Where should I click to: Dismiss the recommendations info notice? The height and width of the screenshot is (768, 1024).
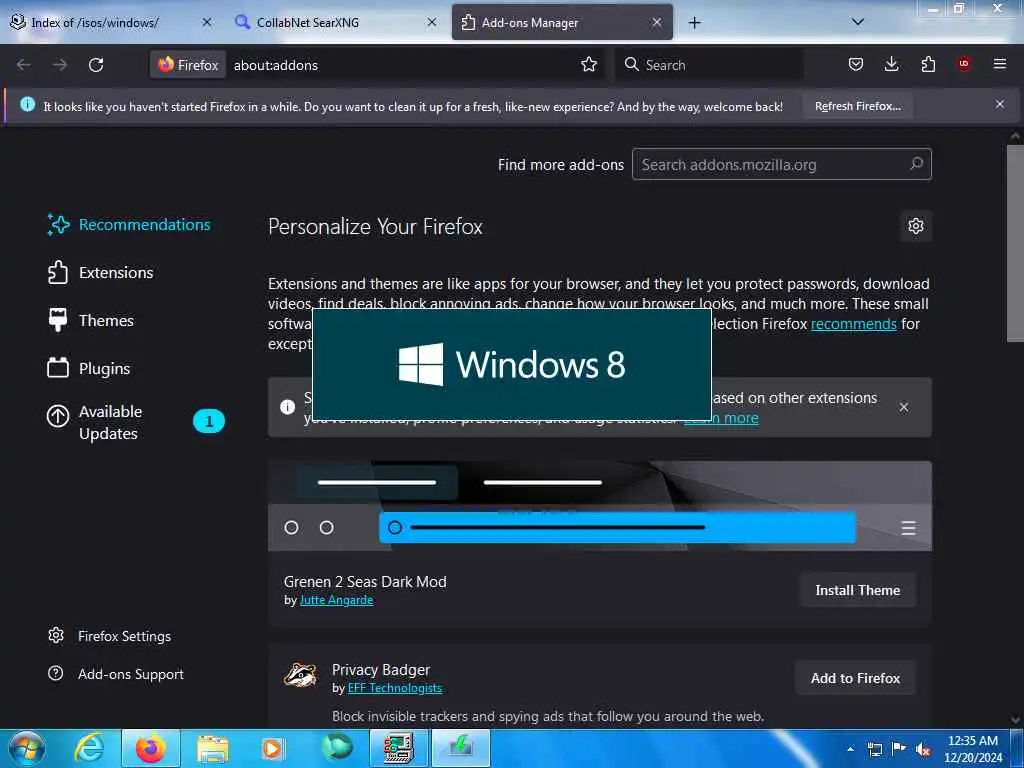[904, 407]
